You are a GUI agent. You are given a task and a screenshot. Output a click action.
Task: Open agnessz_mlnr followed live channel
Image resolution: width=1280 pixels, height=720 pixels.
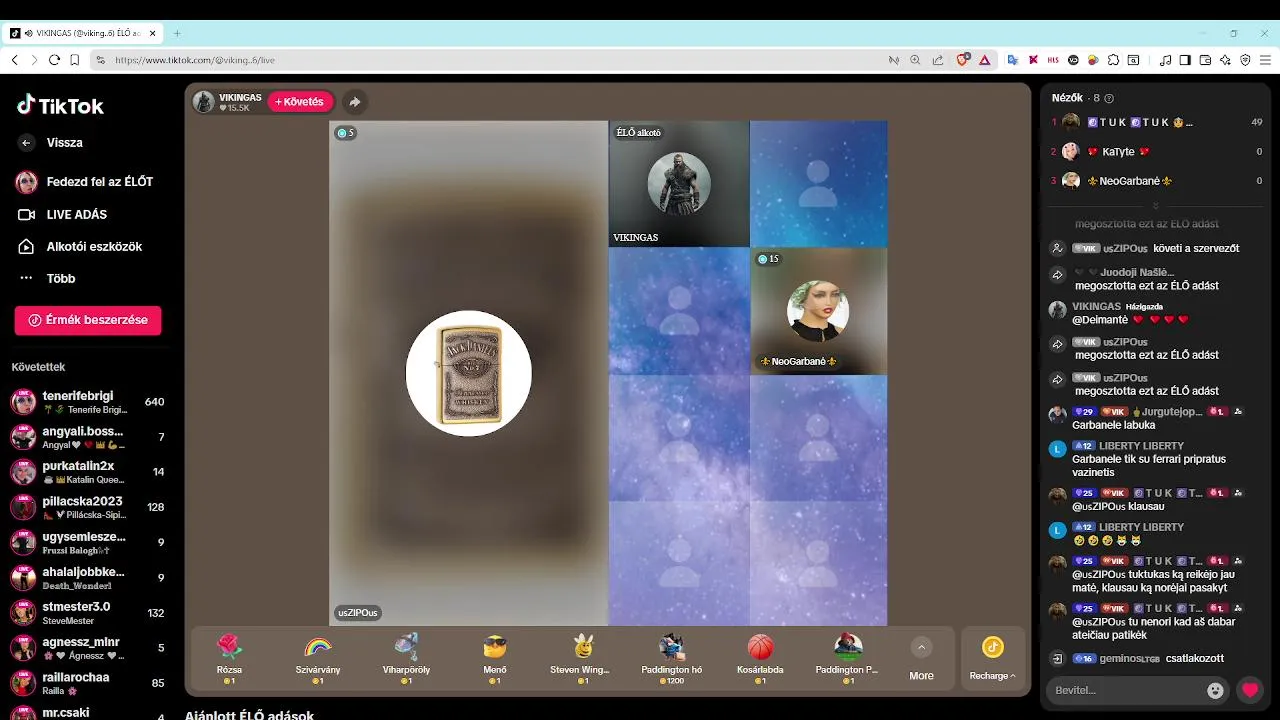tap(87, 647)
